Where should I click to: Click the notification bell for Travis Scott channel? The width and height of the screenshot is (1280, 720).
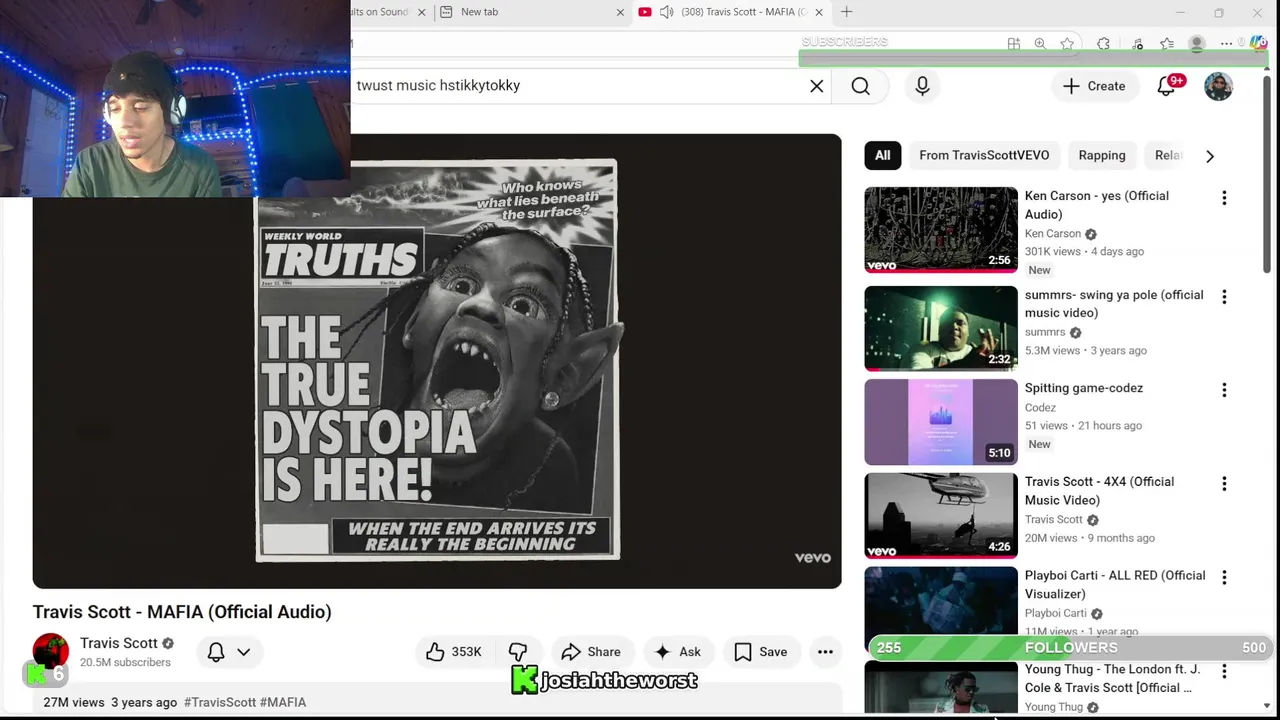(x=216, y=652)
